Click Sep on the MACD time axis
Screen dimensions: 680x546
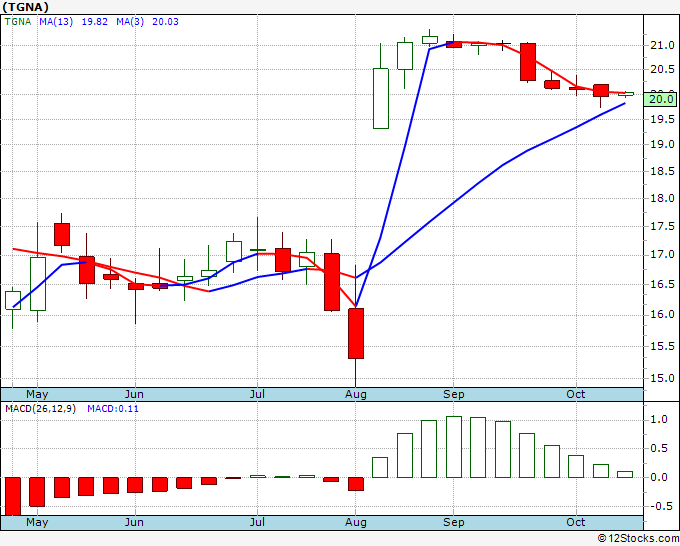[454, 523]
